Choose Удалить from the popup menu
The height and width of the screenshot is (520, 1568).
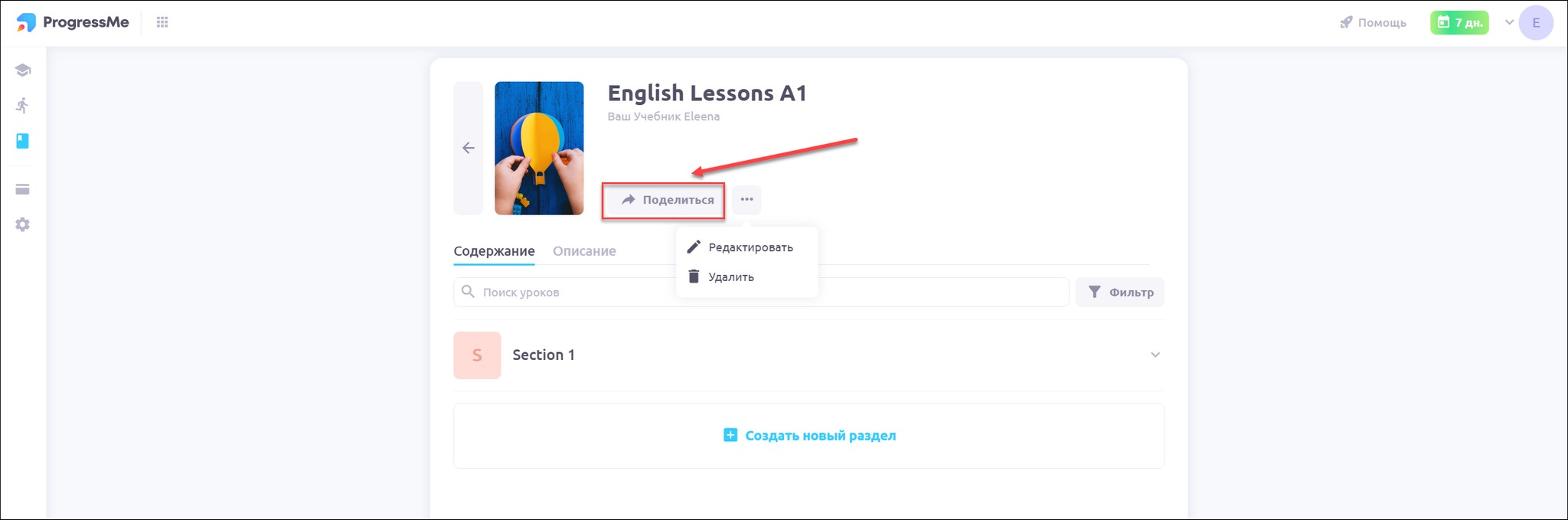pyautogui.click(x=730, y=277)
